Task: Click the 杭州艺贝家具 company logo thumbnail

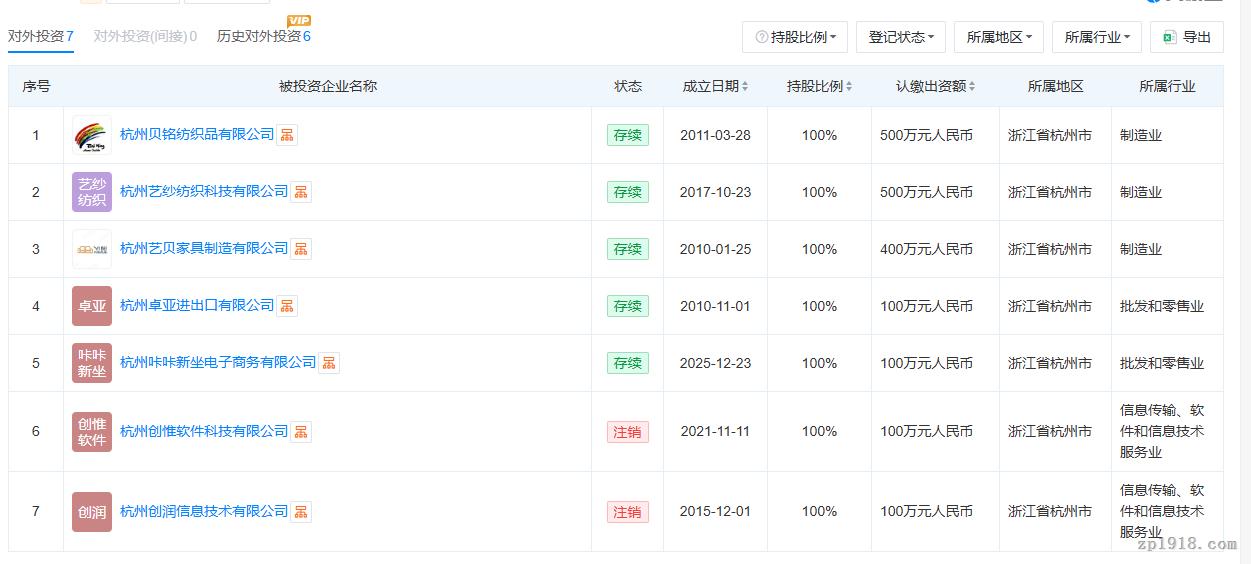Action: coord(91,249)
